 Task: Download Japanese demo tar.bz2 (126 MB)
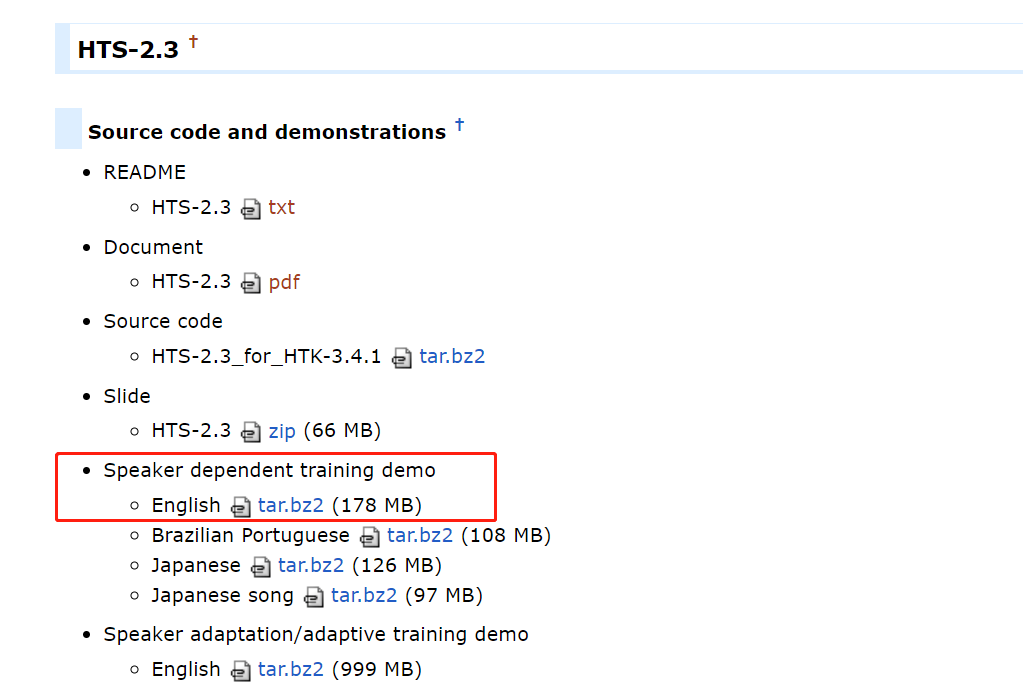click(311, 565)
